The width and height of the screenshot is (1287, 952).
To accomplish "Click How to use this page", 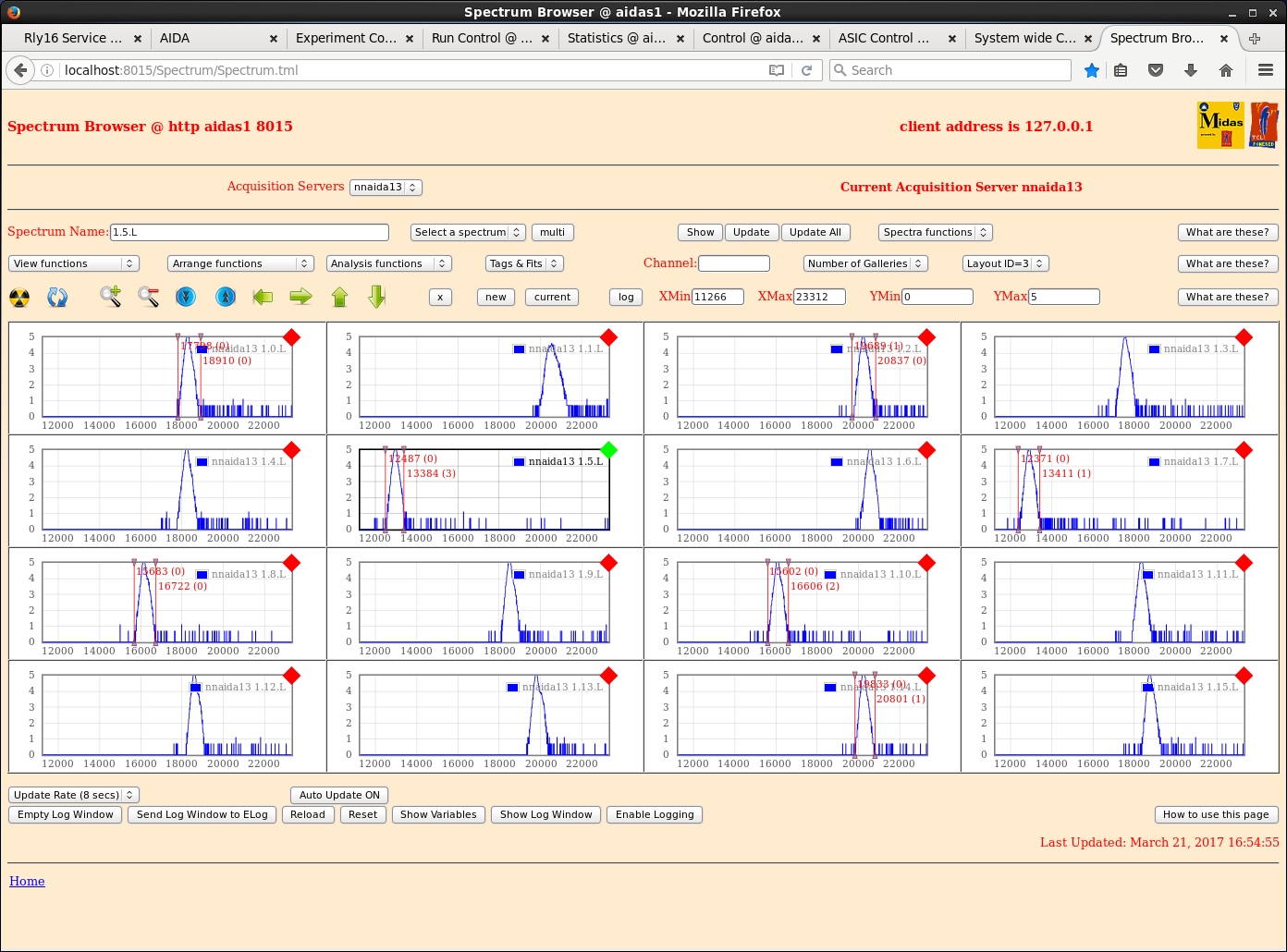I will tap(1216, 814).
